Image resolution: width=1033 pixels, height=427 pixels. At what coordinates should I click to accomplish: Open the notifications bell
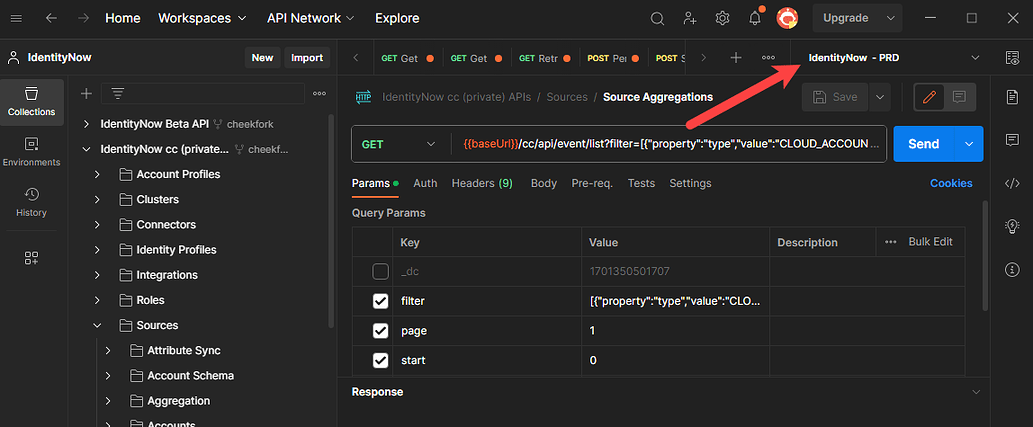[755, 18]
